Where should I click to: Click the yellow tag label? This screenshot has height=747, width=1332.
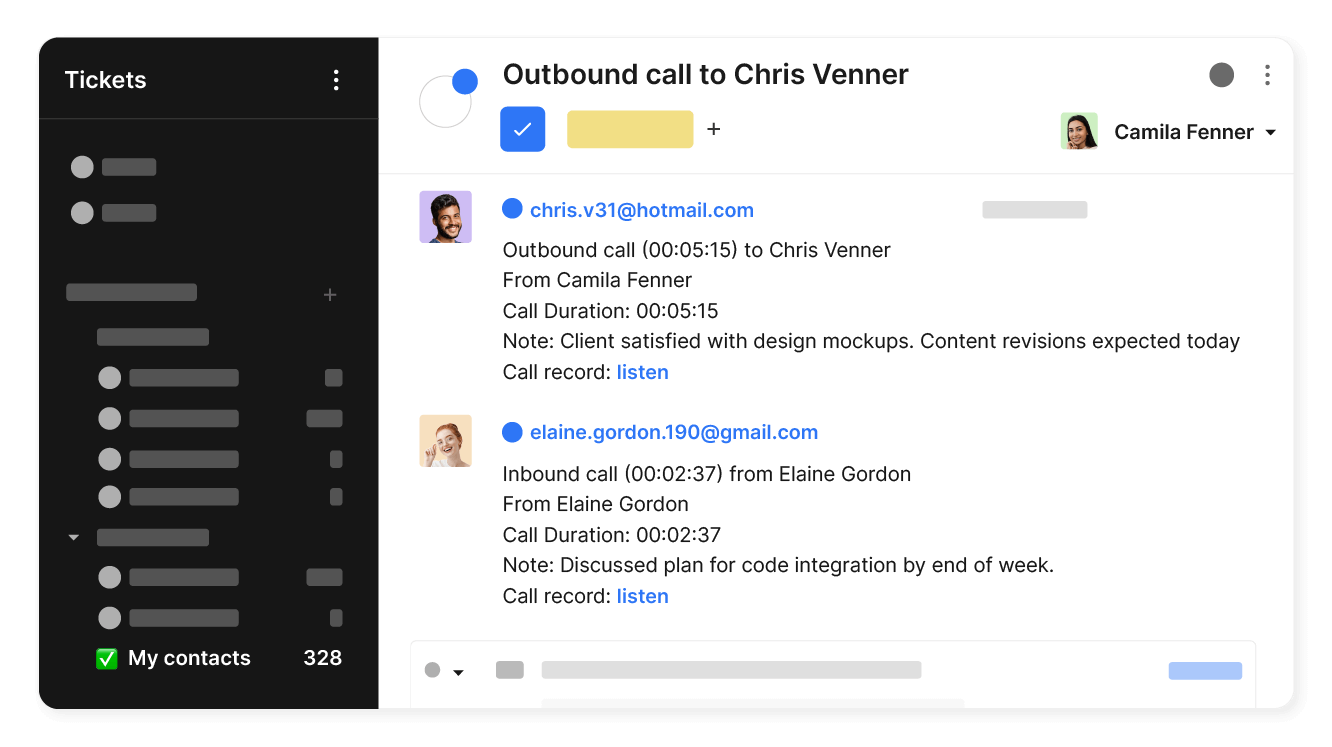click(x=630, y=129)
